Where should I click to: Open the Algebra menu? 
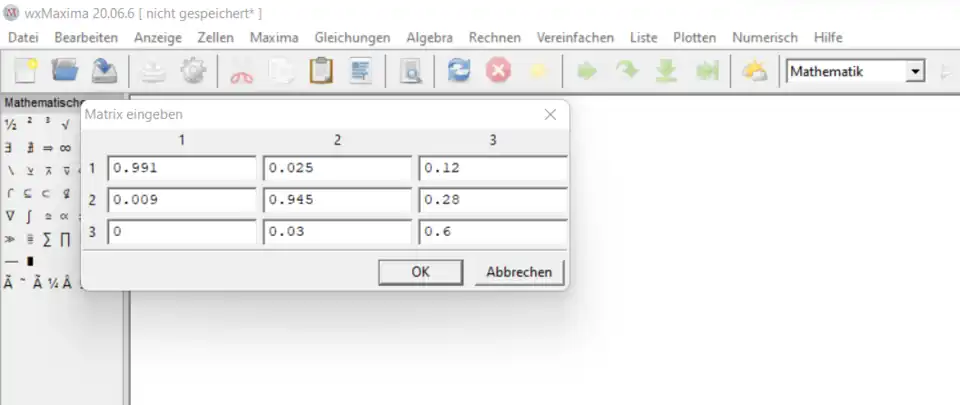pyautogui.click(x=429, y=38)
